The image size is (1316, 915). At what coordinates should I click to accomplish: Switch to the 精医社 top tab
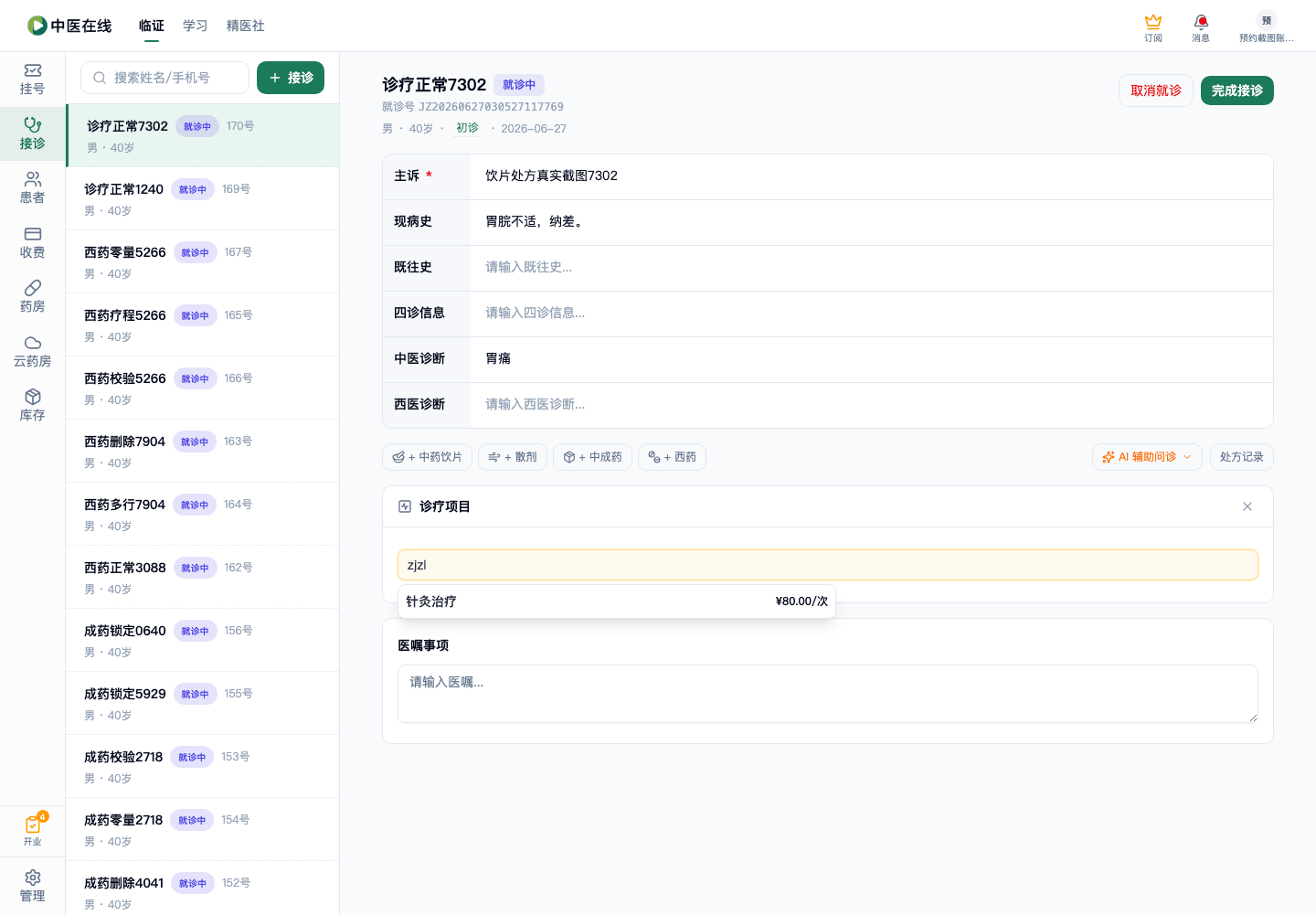(246, 26)
